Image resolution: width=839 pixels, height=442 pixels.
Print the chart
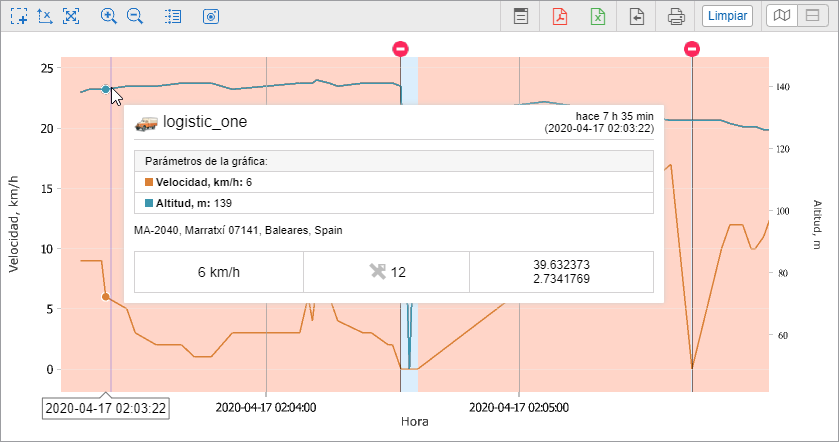pos(676,16)
